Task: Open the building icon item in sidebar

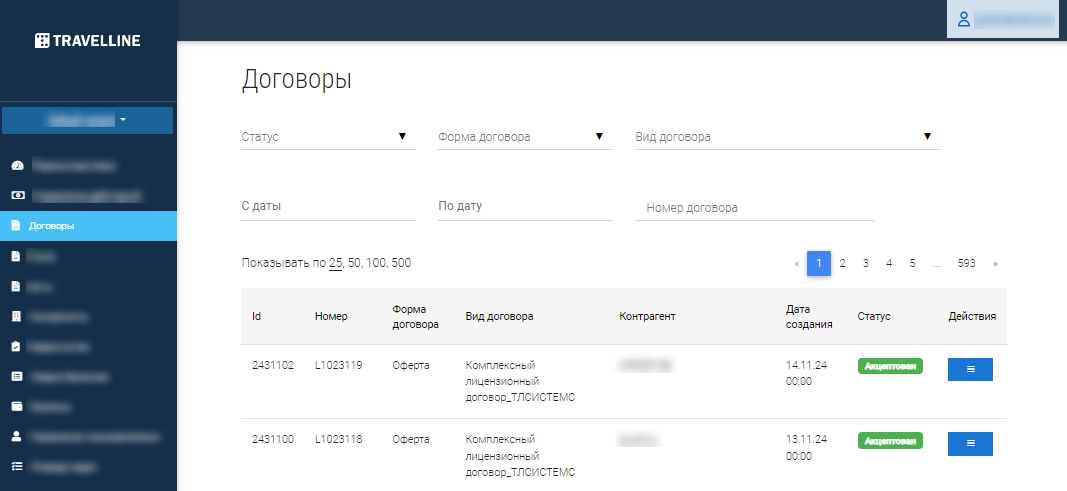Action: [x=16, y=316]
